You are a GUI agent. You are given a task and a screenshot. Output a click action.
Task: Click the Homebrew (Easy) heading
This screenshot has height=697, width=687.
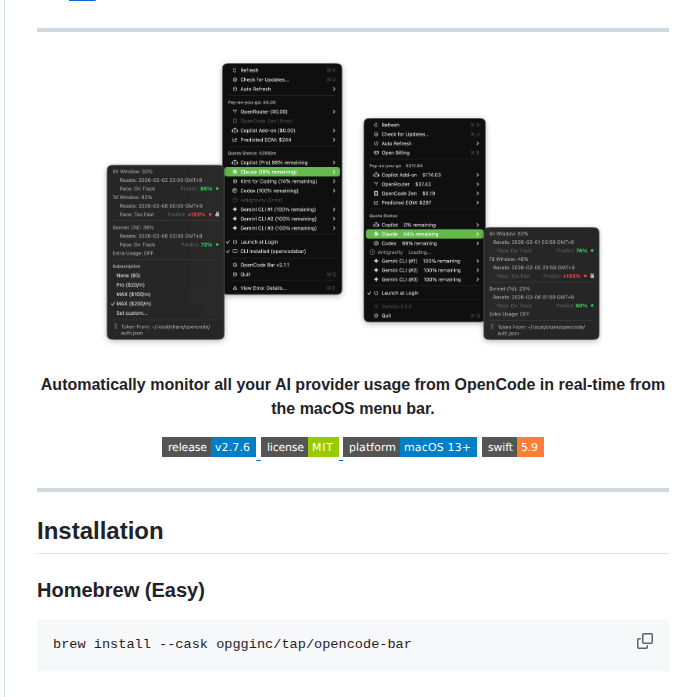coord(121,590)
